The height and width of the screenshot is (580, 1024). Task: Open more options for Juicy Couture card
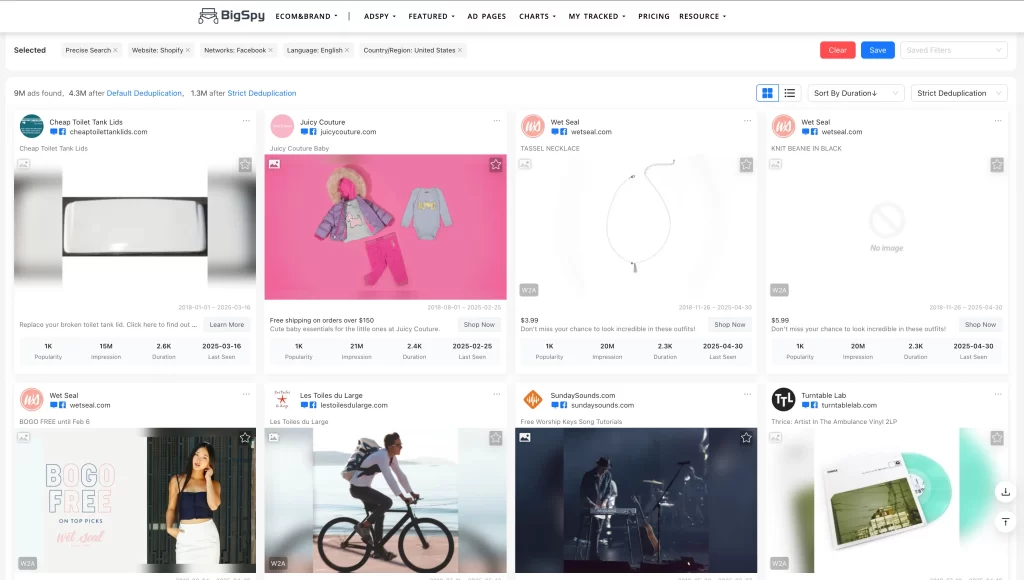pyautogui.click(x=497, y=121)
